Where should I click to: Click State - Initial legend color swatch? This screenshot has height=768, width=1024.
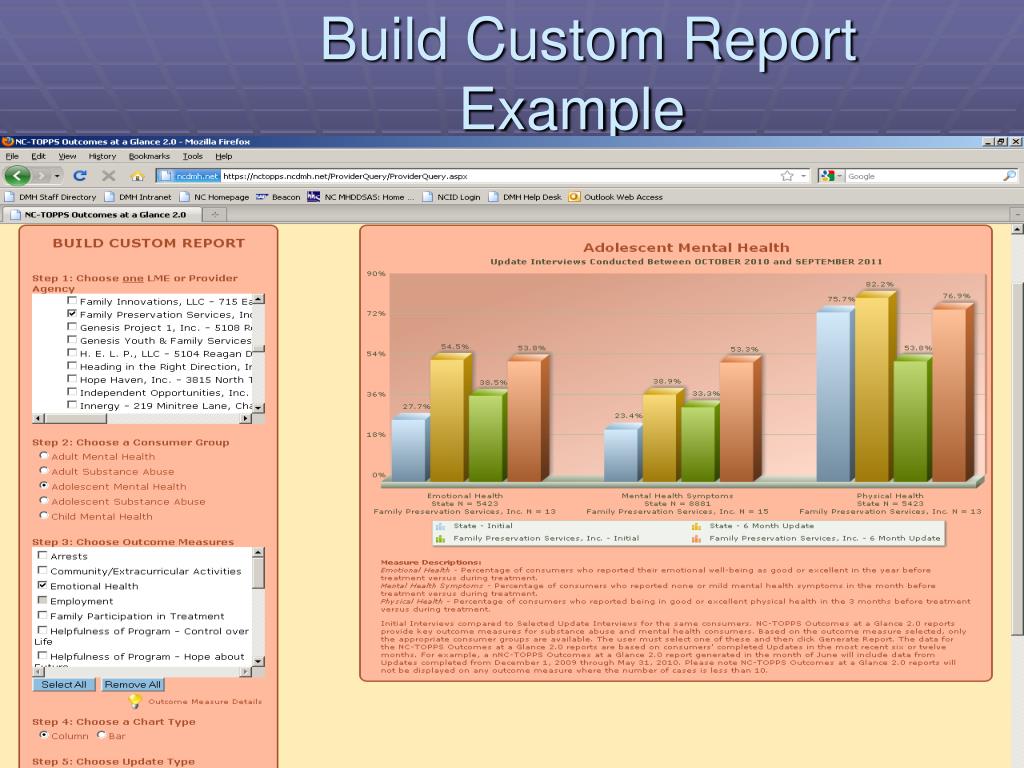click(x=440, y=526)
